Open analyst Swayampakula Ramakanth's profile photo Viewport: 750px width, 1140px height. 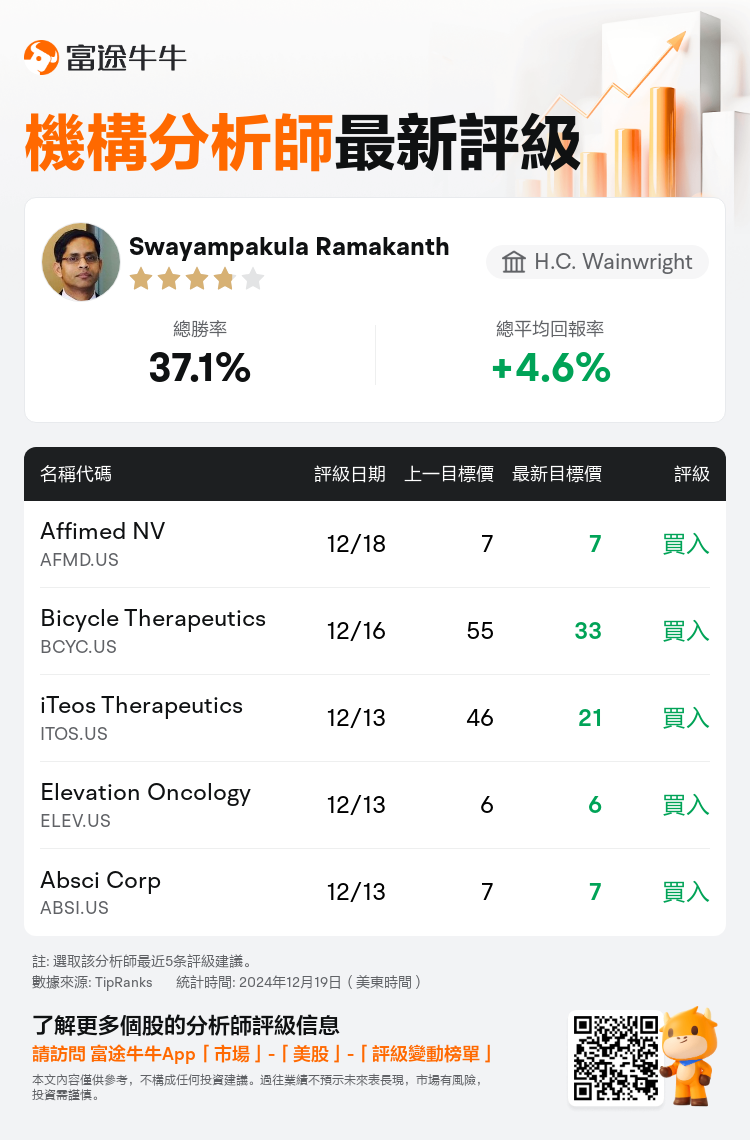[81, 262]
